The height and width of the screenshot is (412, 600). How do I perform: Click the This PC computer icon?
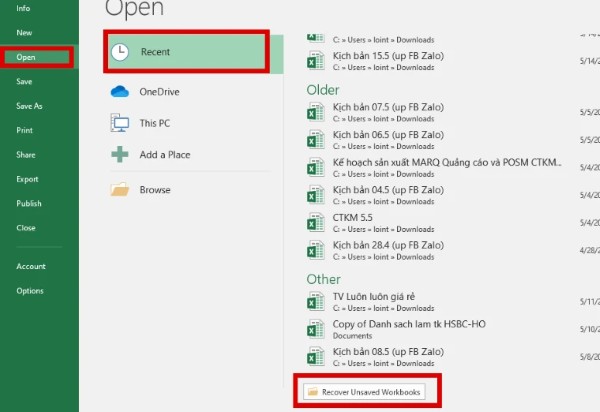(120, 123)
